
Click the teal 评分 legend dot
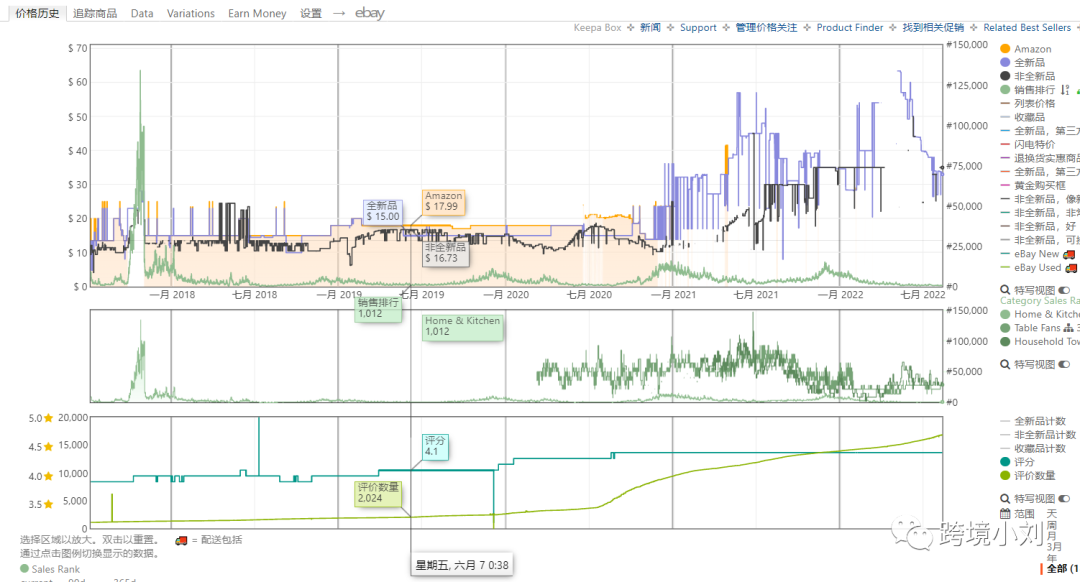(1005, 462)
